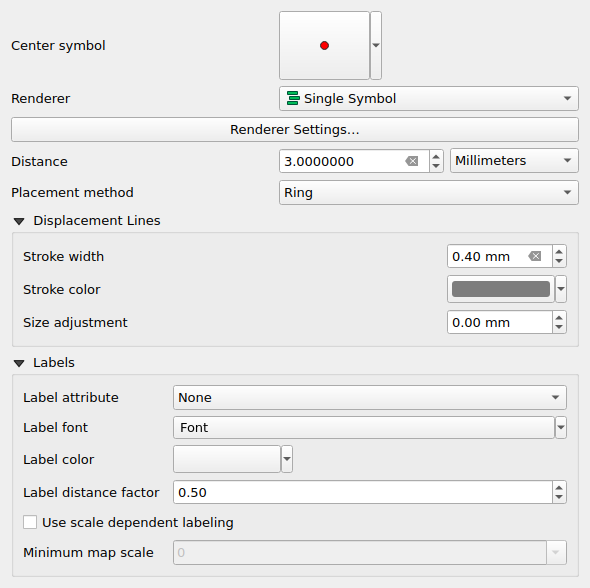Viewport: 590px width, 588px height.
Task: Collapse the Displacement Lines section
Action: pyautogui.click(x=19, y=221)
